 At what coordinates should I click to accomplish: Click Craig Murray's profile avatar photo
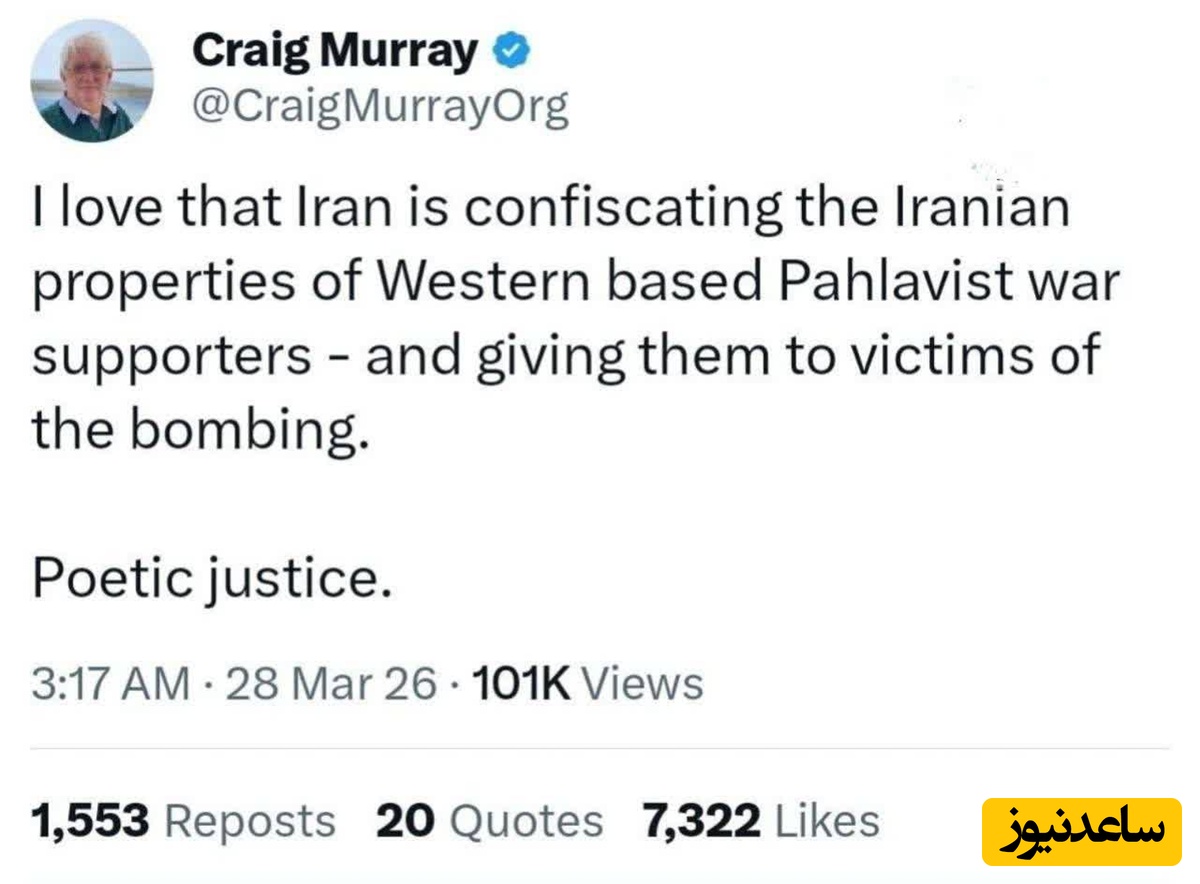click(x=92, y=81)
